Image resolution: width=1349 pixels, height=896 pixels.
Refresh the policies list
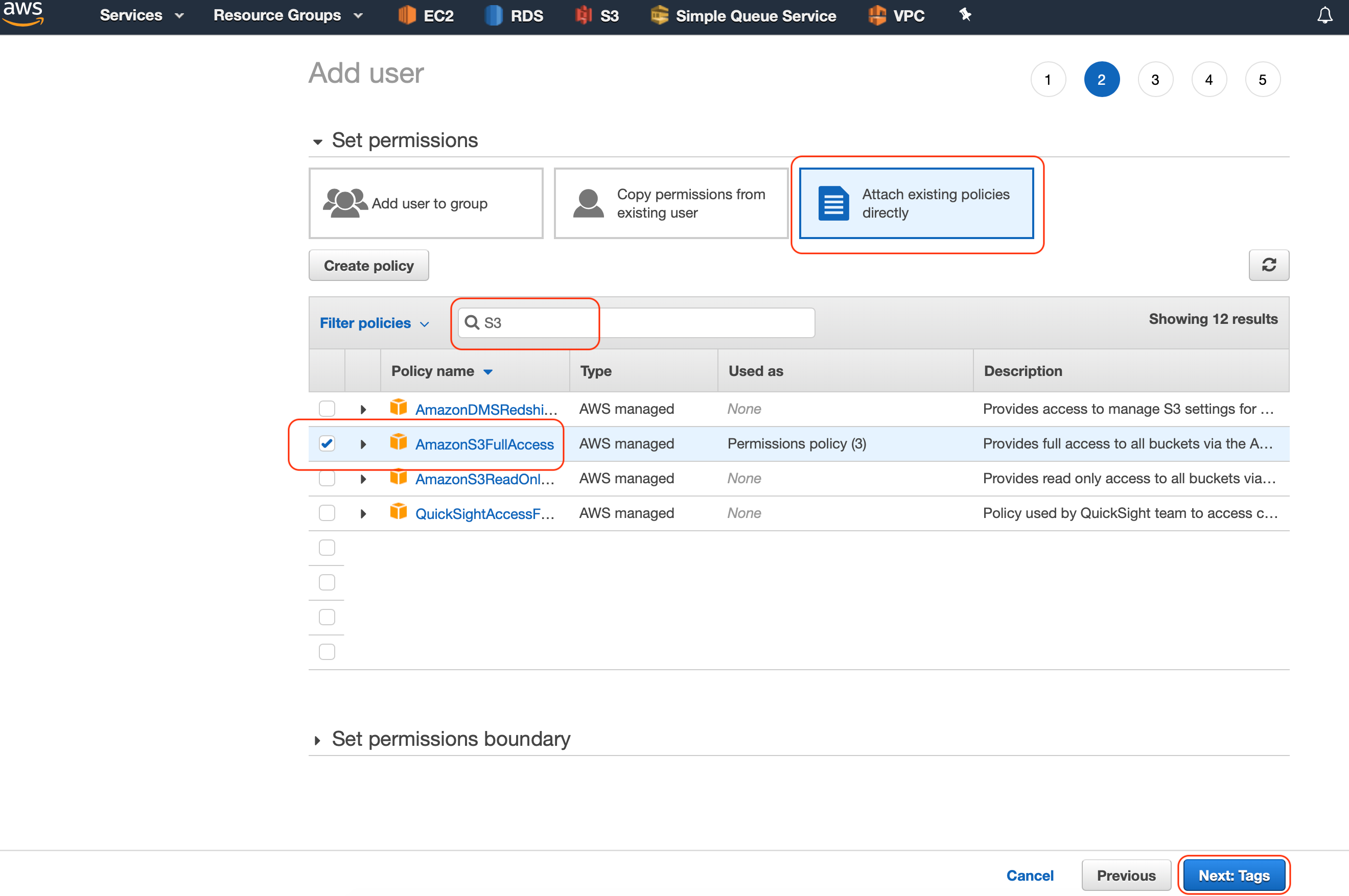[x=1270, y=265]
